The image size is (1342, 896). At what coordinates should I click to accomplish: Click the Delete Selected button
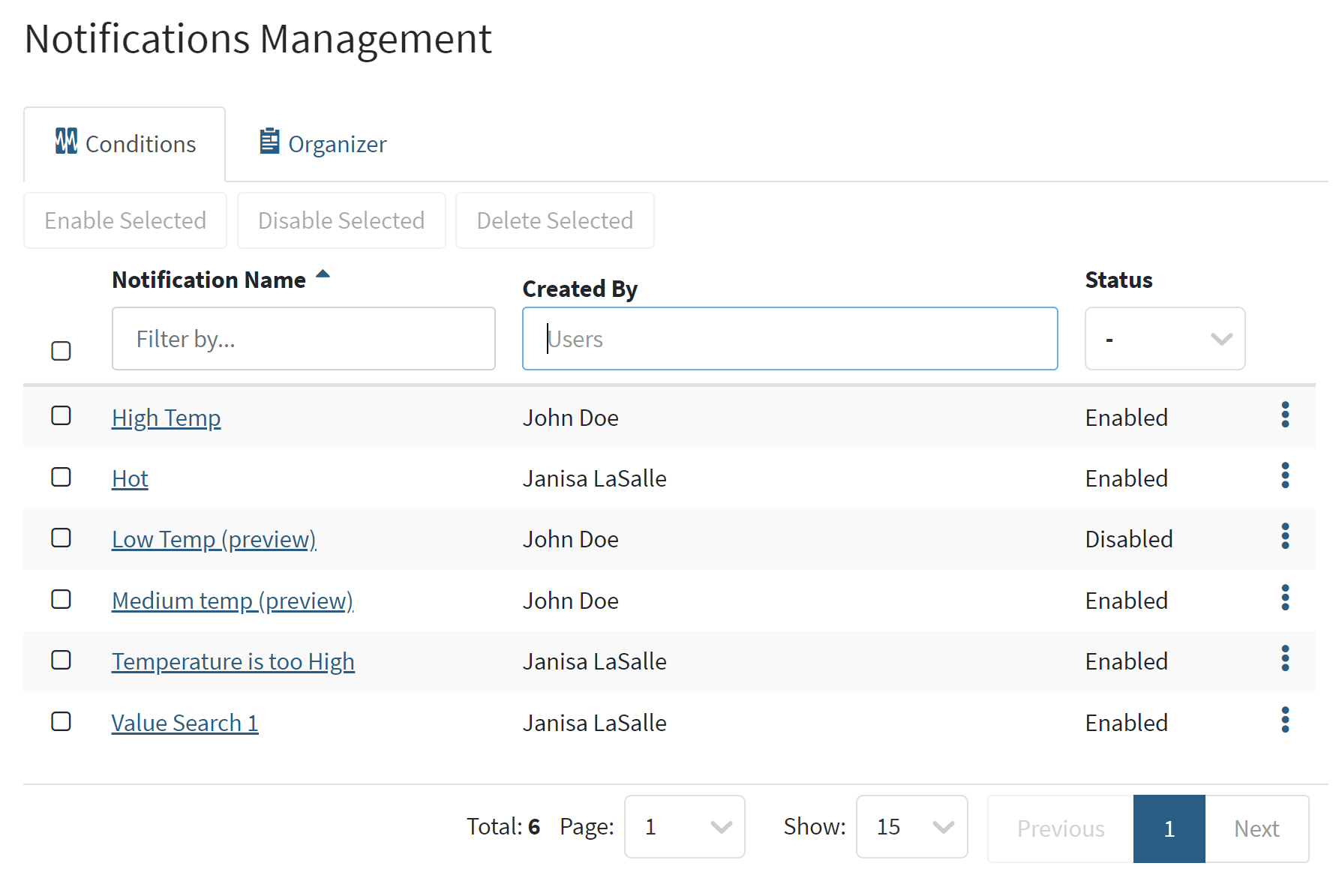coord(554,220)
